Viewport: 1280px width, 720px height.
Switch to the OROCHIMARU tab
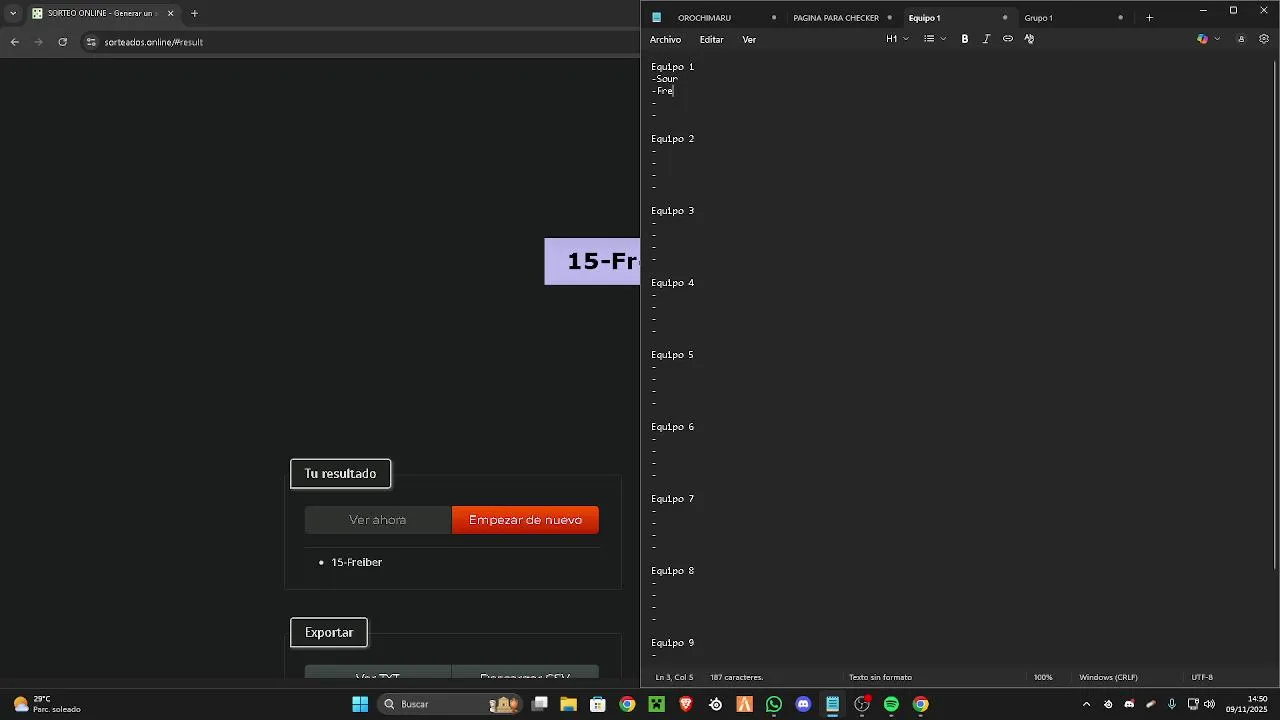tap(714, 18)
